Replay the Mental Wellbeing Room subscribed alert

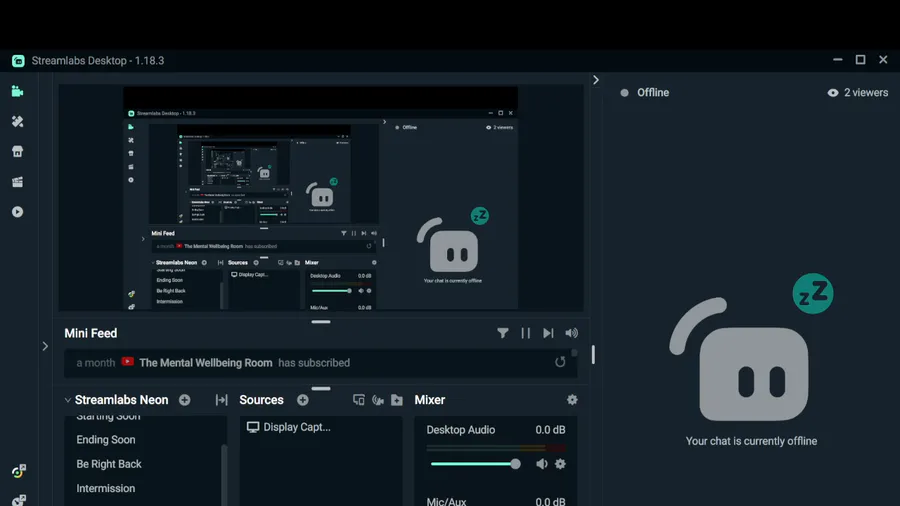pyautogui.click(x=560, y=362)
